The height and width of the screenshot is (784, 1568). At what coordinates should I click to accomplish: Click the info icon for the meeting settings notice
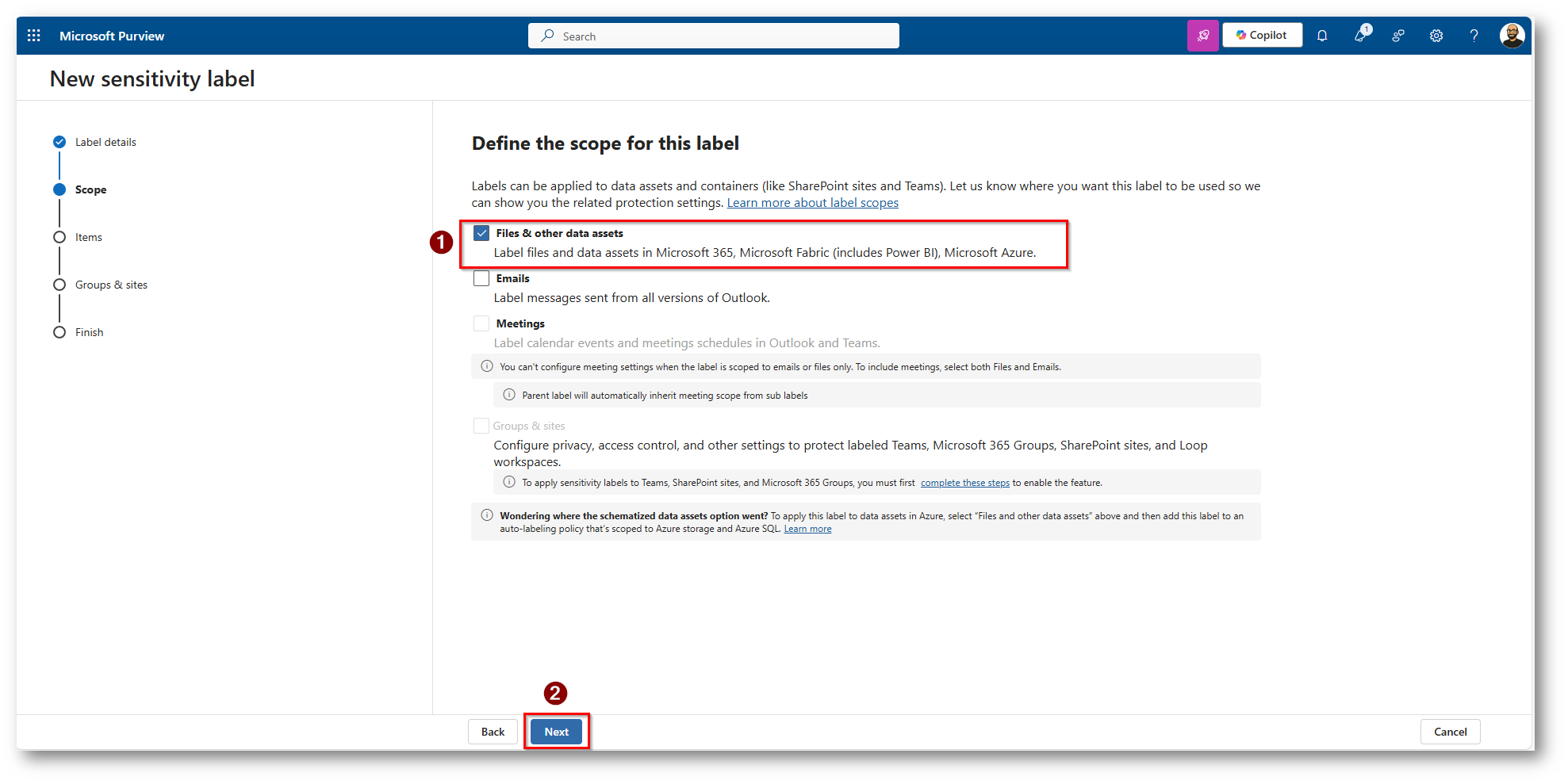(x=487, y=366)
